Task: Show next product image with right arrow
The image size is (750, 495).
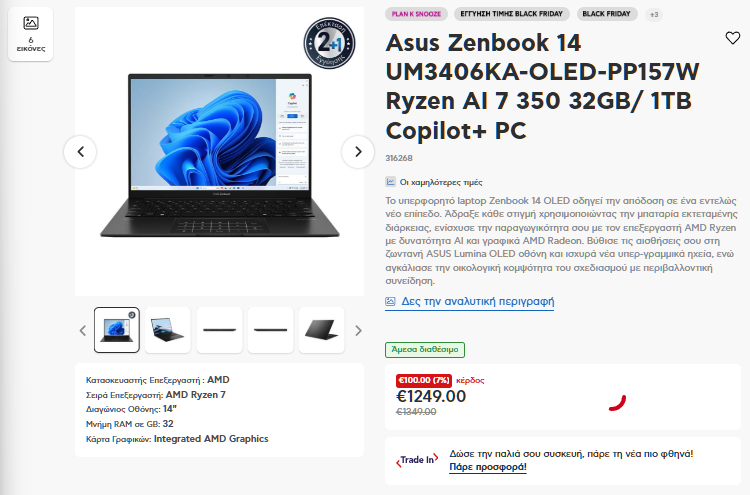Action: (358, 152)
